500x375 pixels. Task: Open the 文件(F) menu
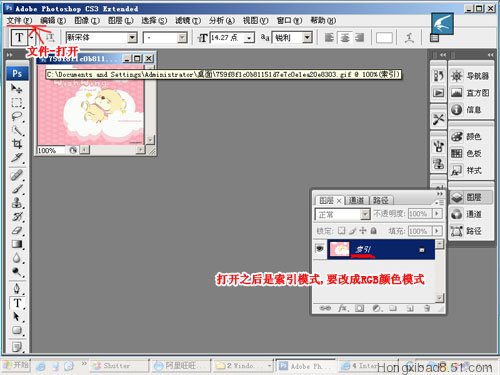(19, 21)
